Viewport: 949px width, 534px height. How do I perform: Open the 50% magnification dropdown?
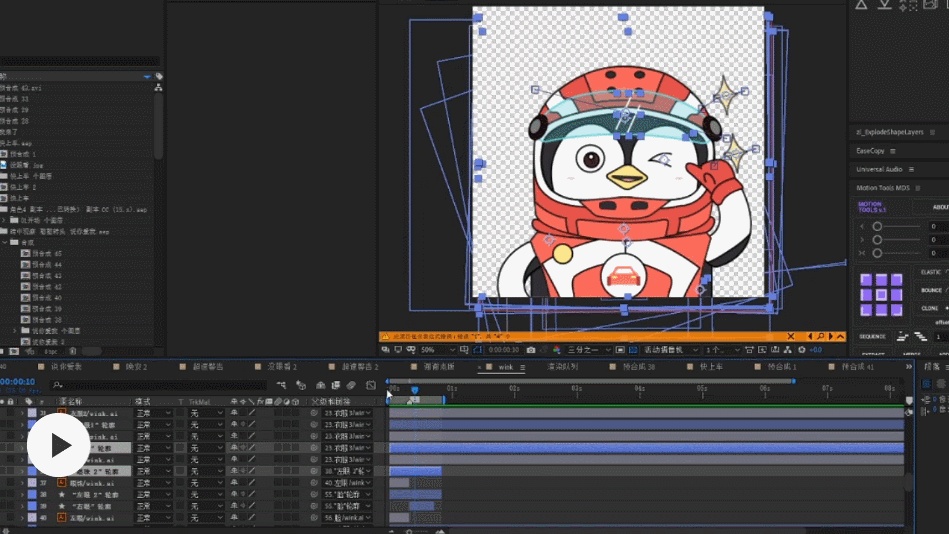click(x=438, y=350)
